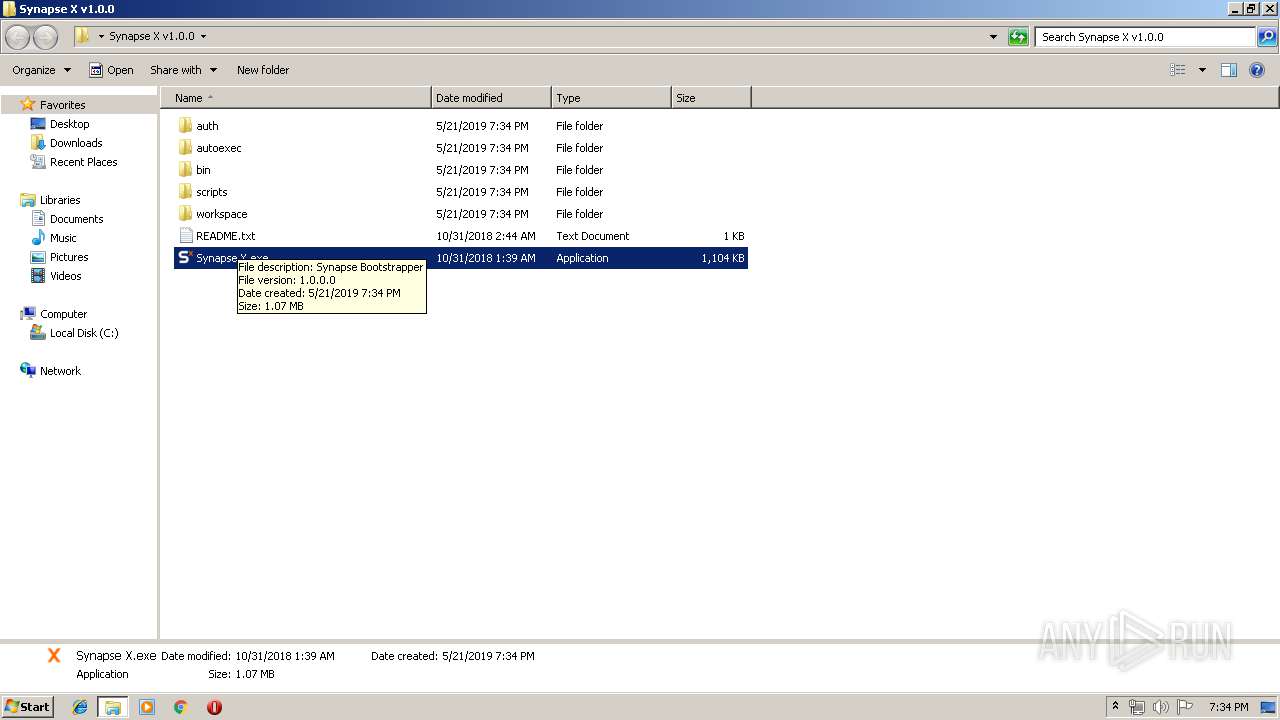
Task: Sort by the Type column header
Action: [611, 98]
